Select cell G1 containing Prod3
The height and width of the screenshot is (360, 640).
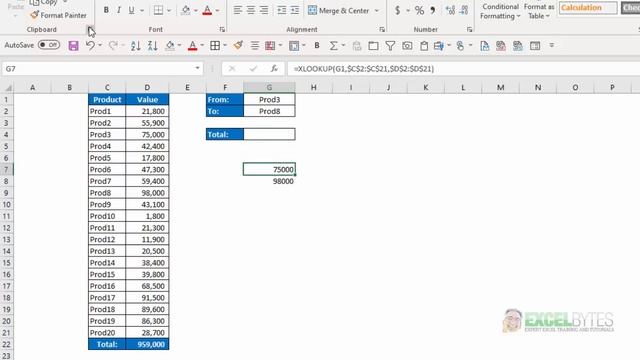[269, 99]
